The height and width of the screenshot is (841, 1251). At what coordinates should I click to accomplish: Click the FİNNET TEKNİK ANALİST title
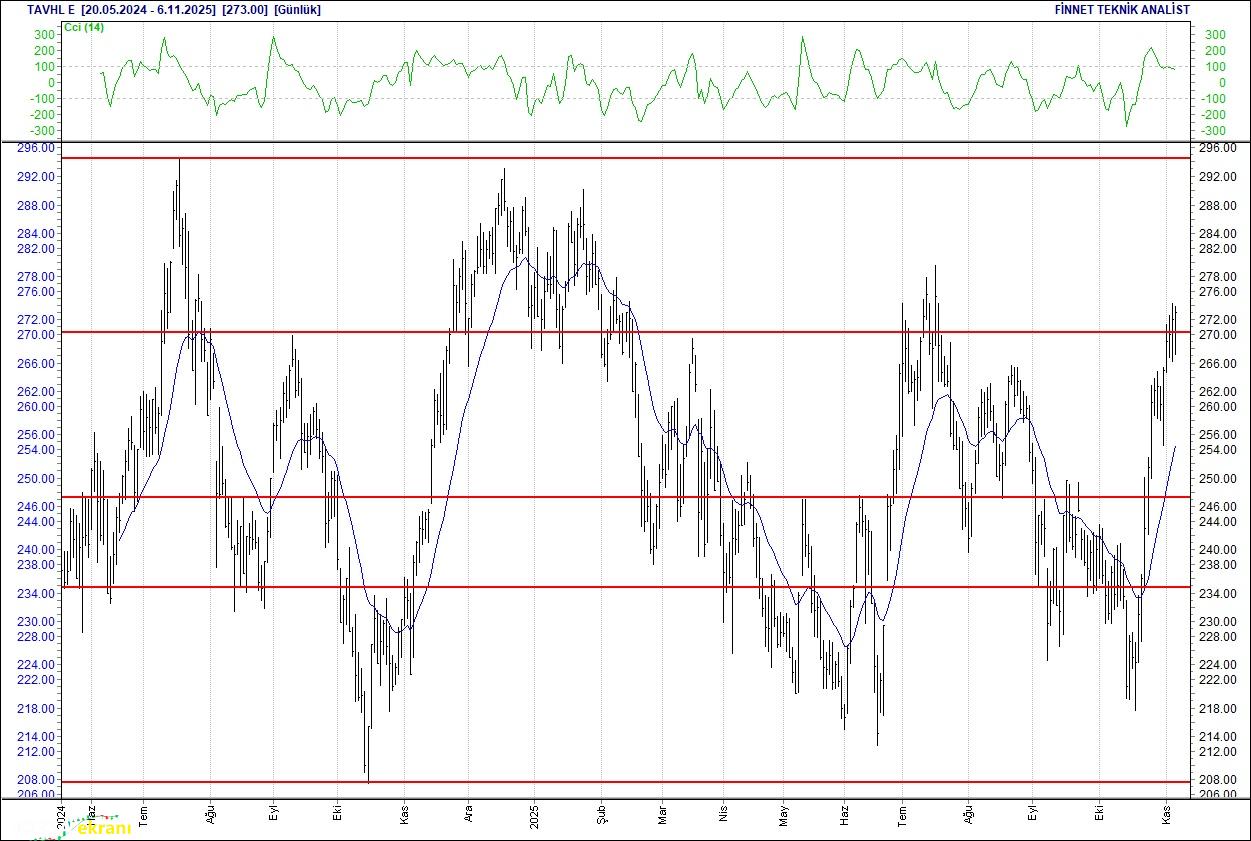[x=1122, y=10]
